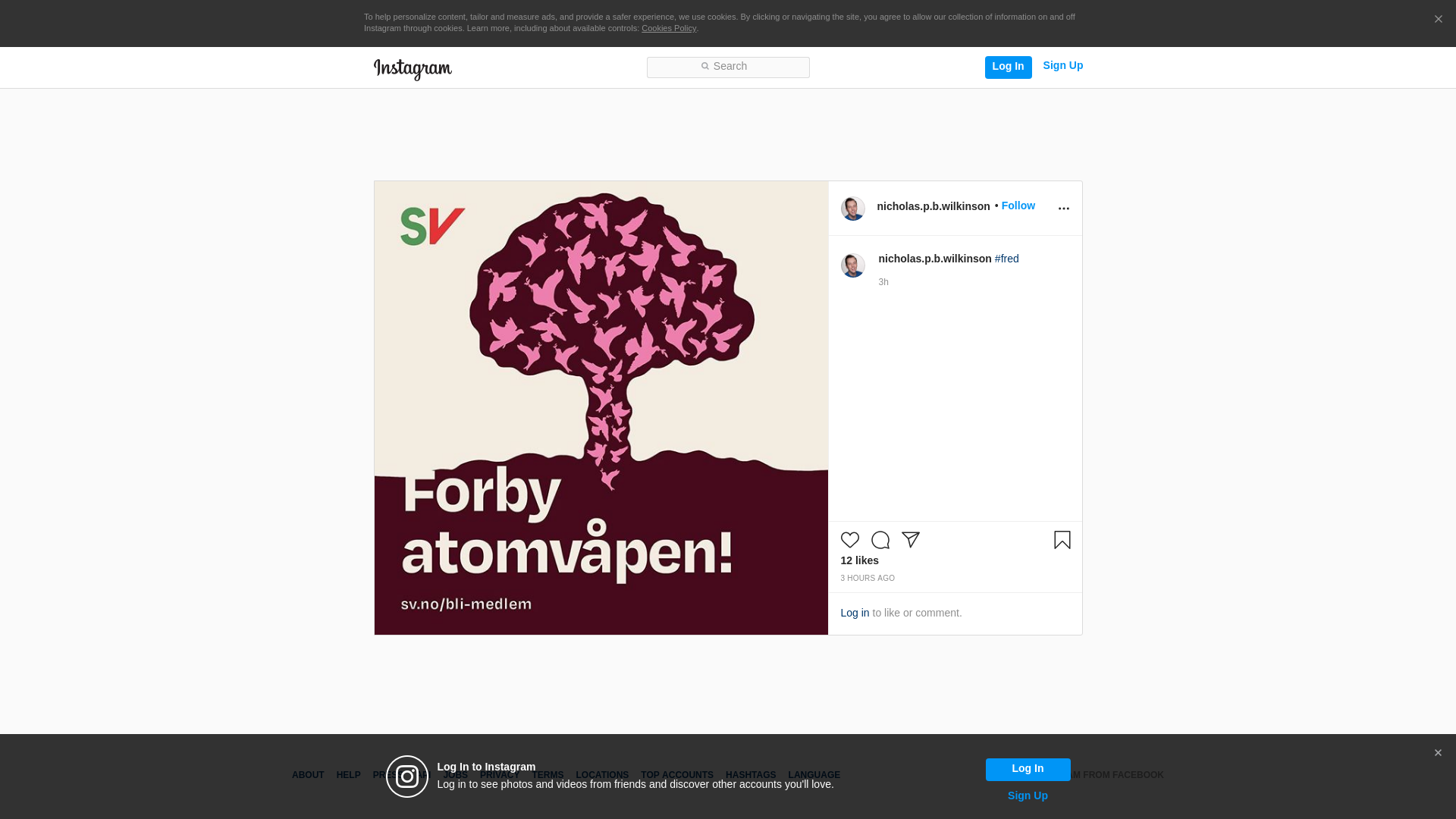Screen dimensions: 1456x819
Task: Save post with bookmark icon
Action: tap(1062, 540)
